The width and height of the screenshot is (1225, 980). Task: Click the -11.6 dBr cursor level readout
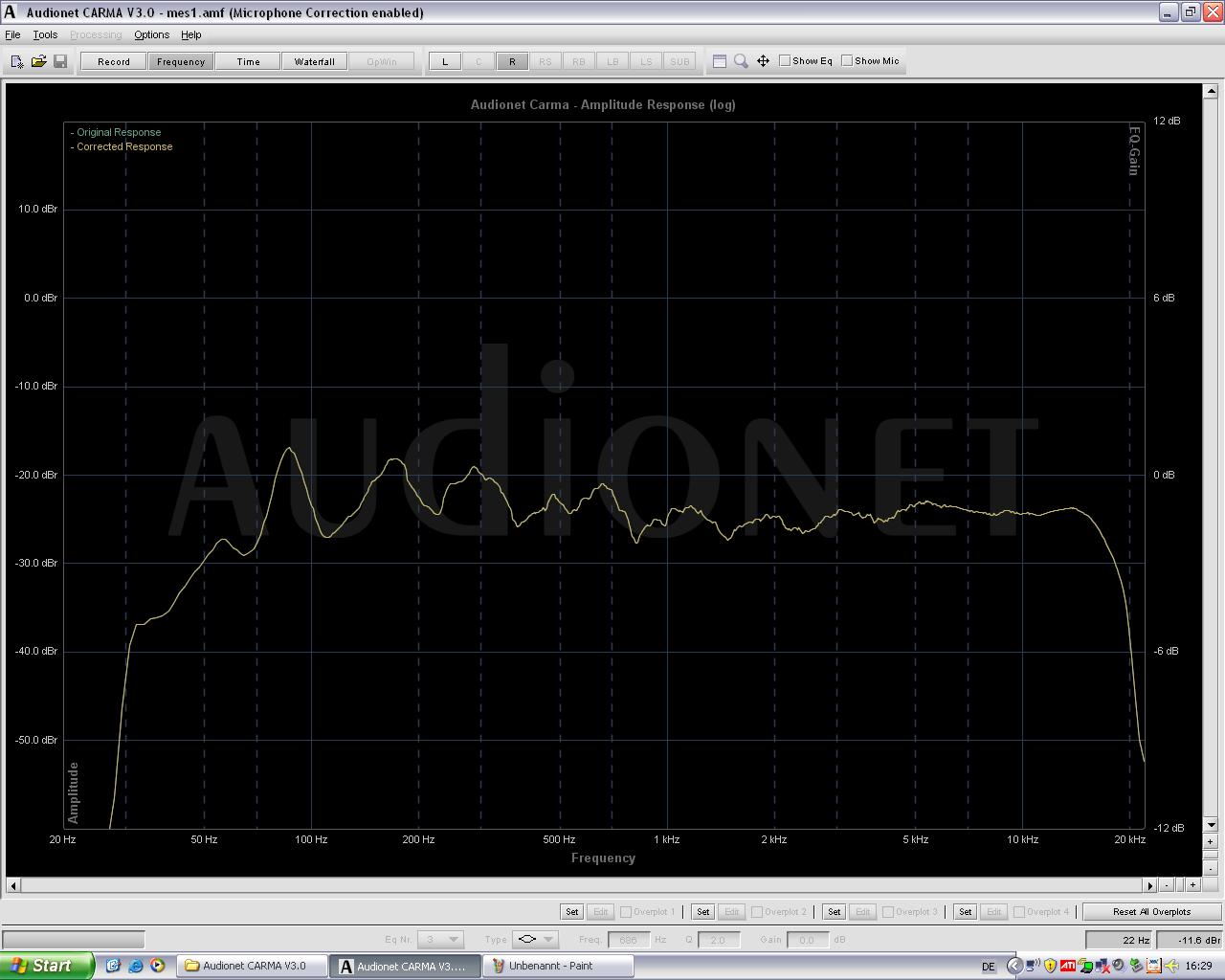pyautogui.click(x=1190, y=940)
